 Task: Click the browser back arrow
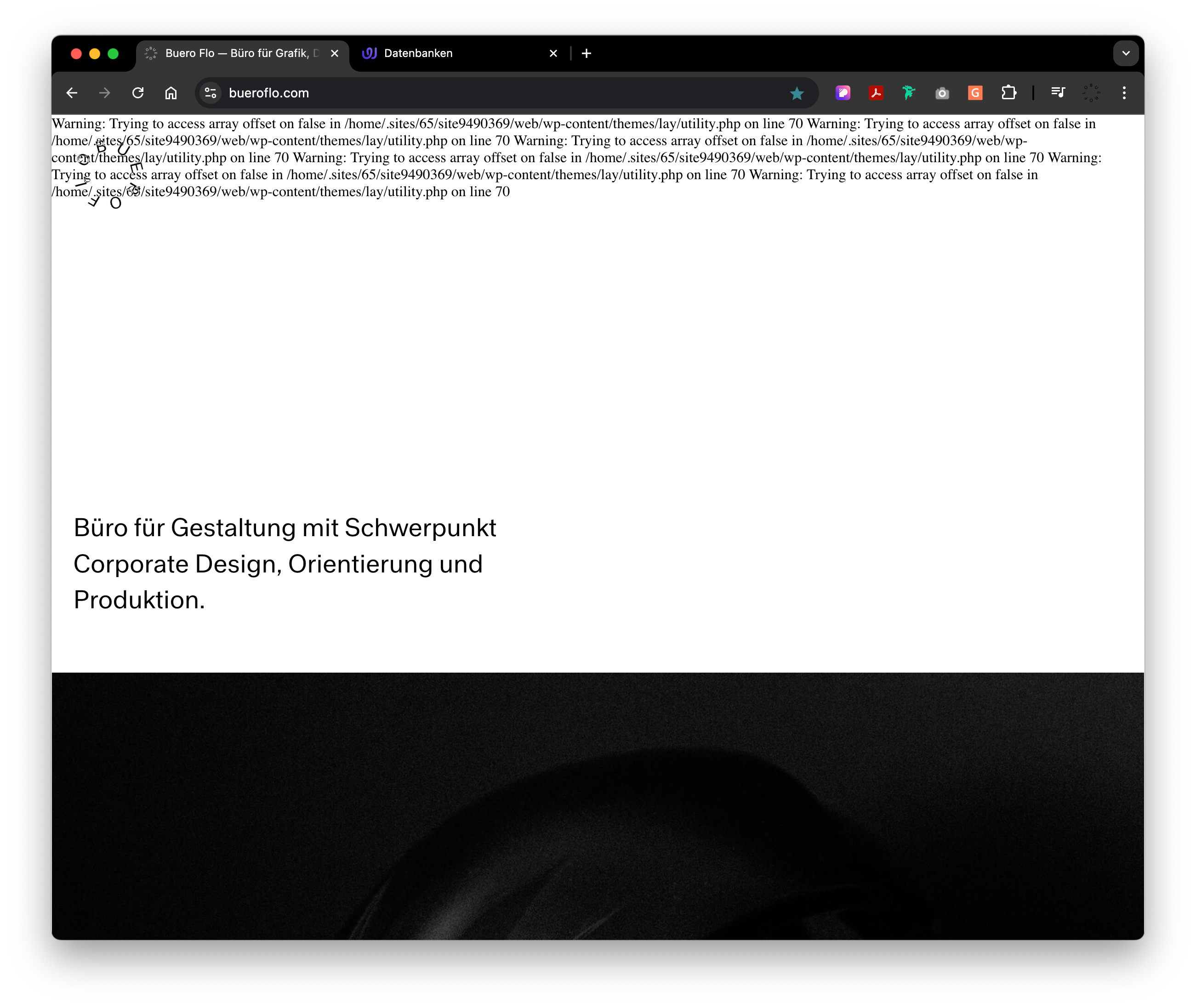pyautogui.click(x=71, y=93)
